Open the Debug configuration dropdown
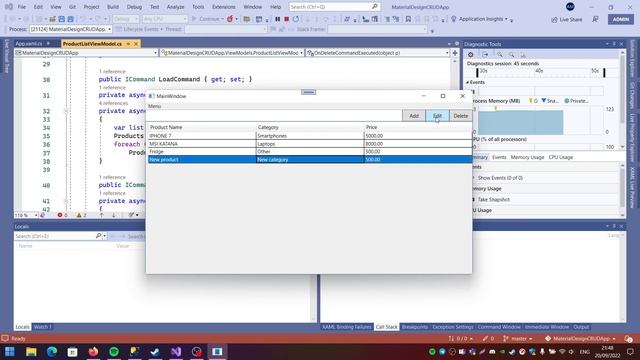 [126, 19]
